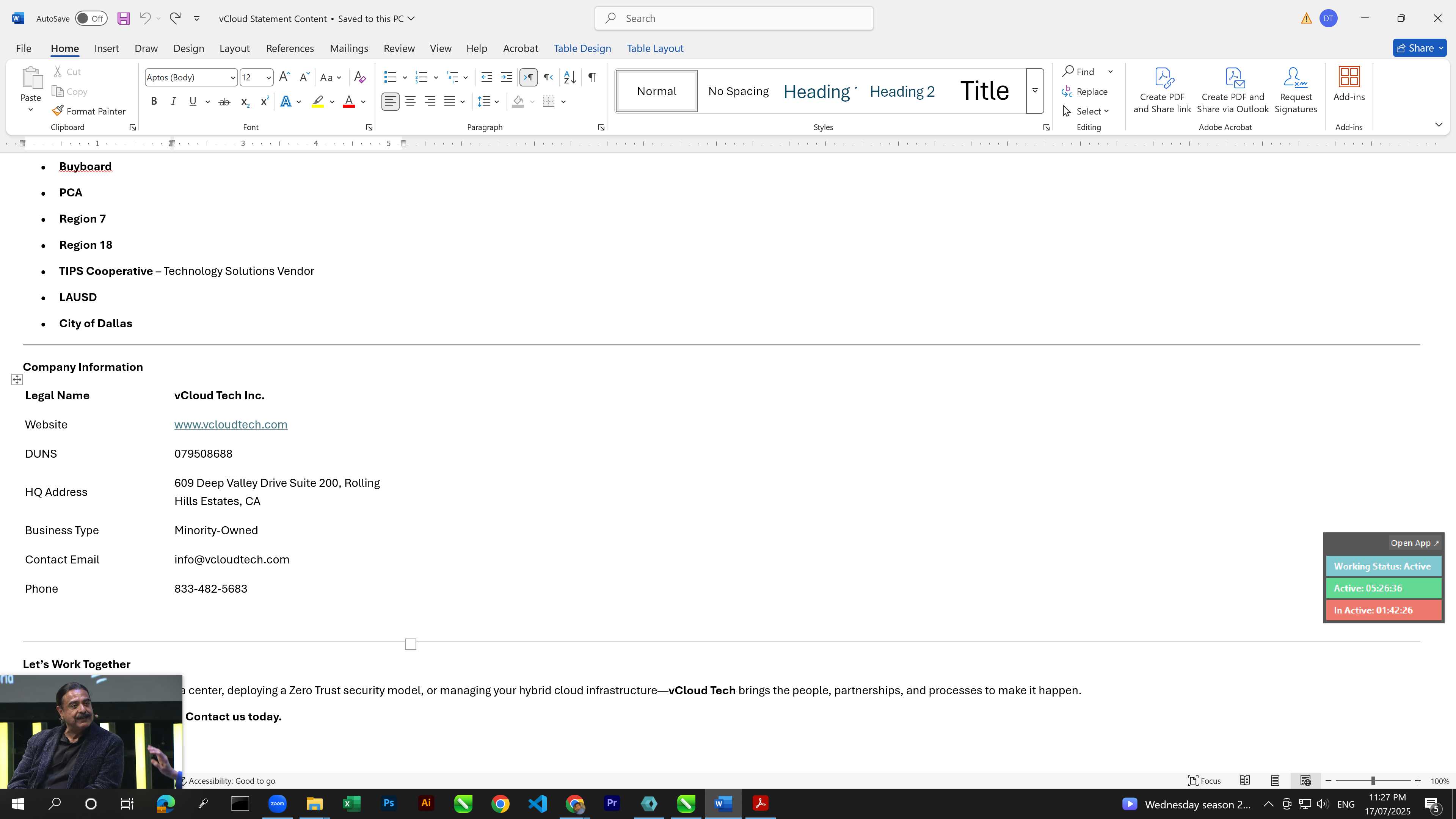Sort A to Z icon
The width and height of the screenshot is (1456, 819).
pyautogui.click(x=570, y=77)
